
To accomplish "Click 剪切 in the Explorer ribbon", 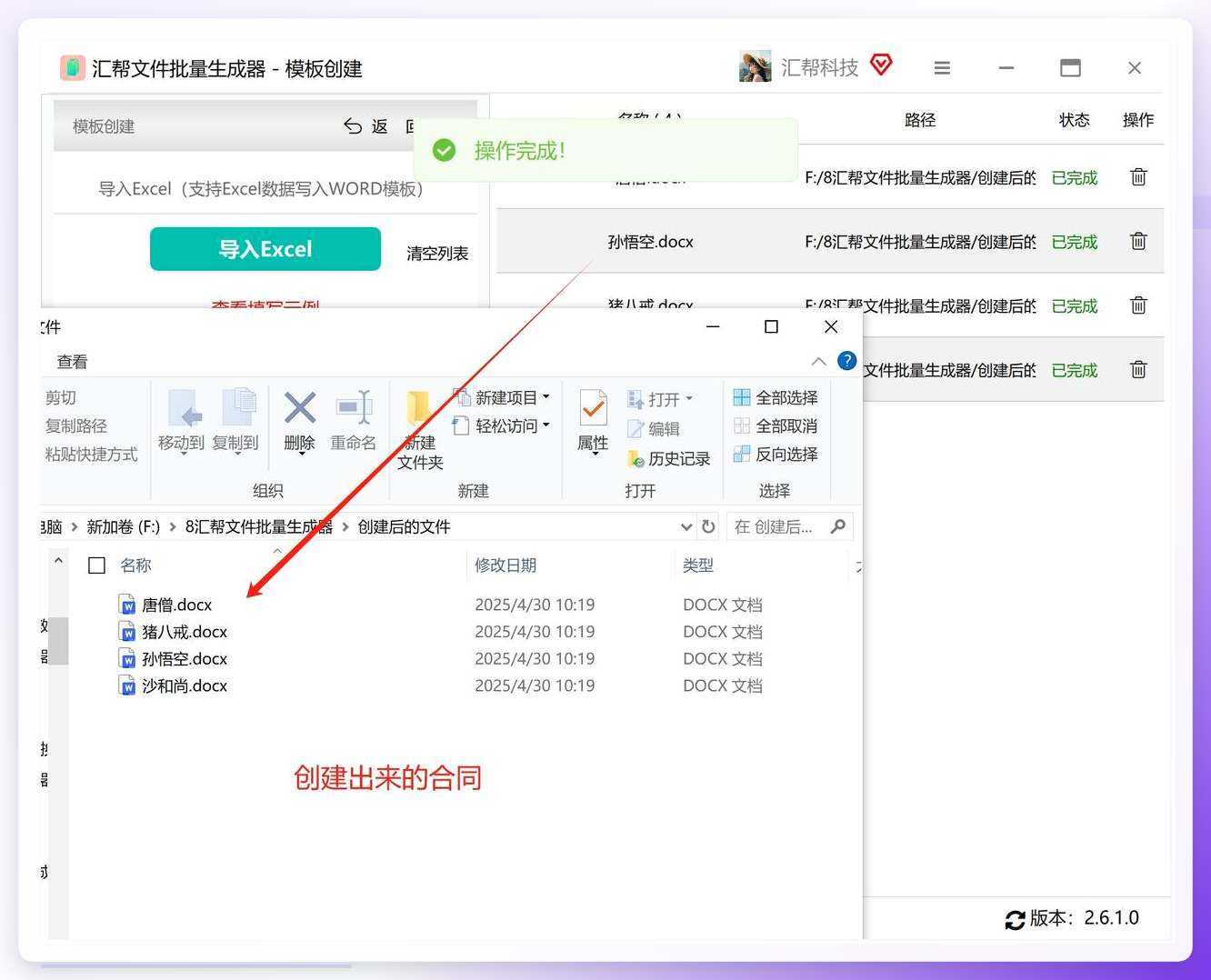I will click(61, 398).
